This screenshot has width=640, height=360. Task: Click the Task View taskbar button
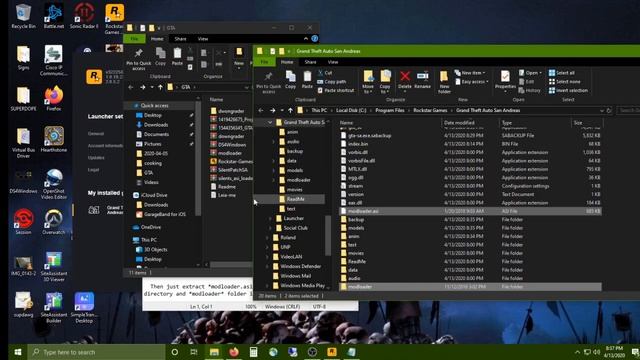pyautogui.click(x=194, y=352)
